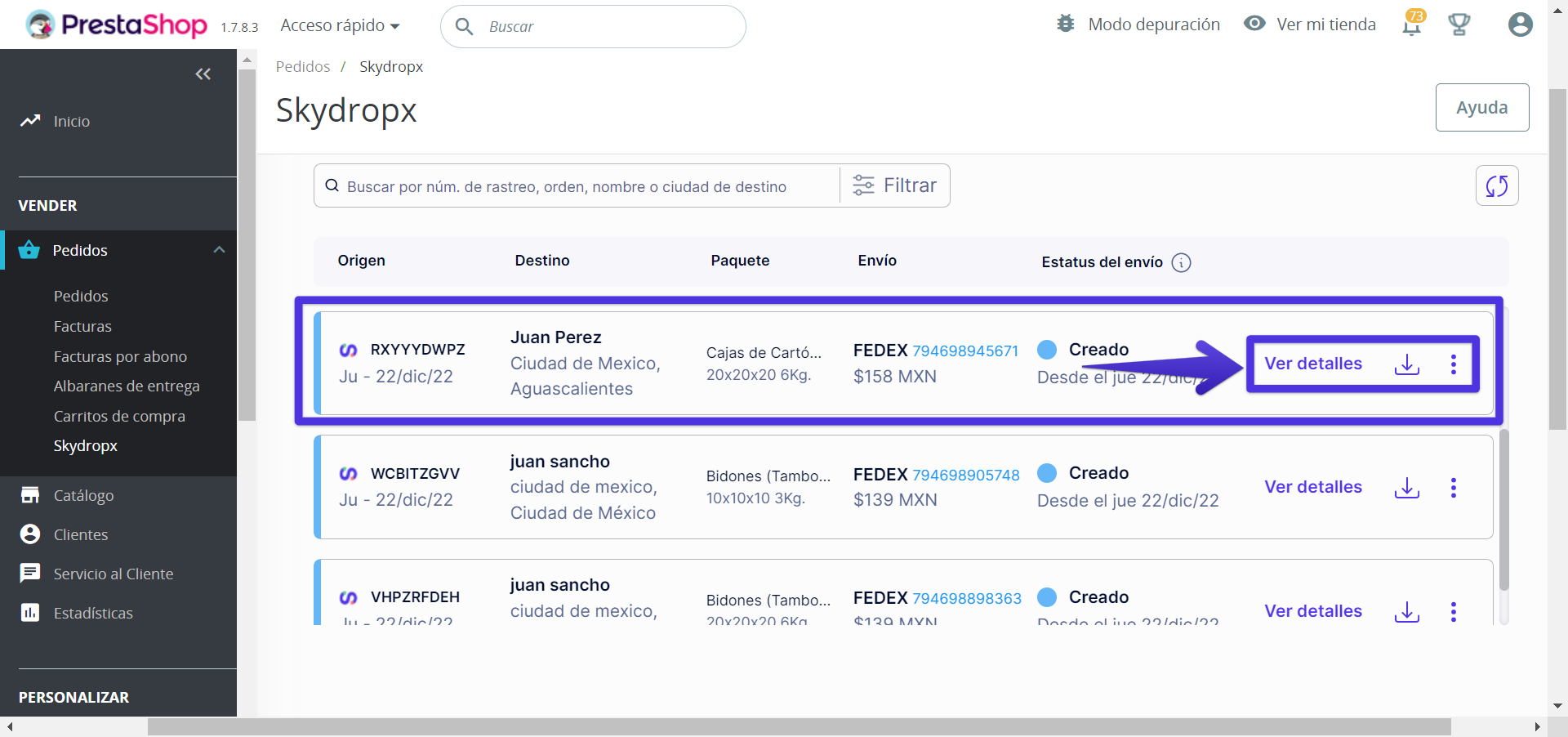The width and height of the screenshot is (1568, 737).
Task: Click the Estadísticas bar chart icon
Action: pos(30,612)
